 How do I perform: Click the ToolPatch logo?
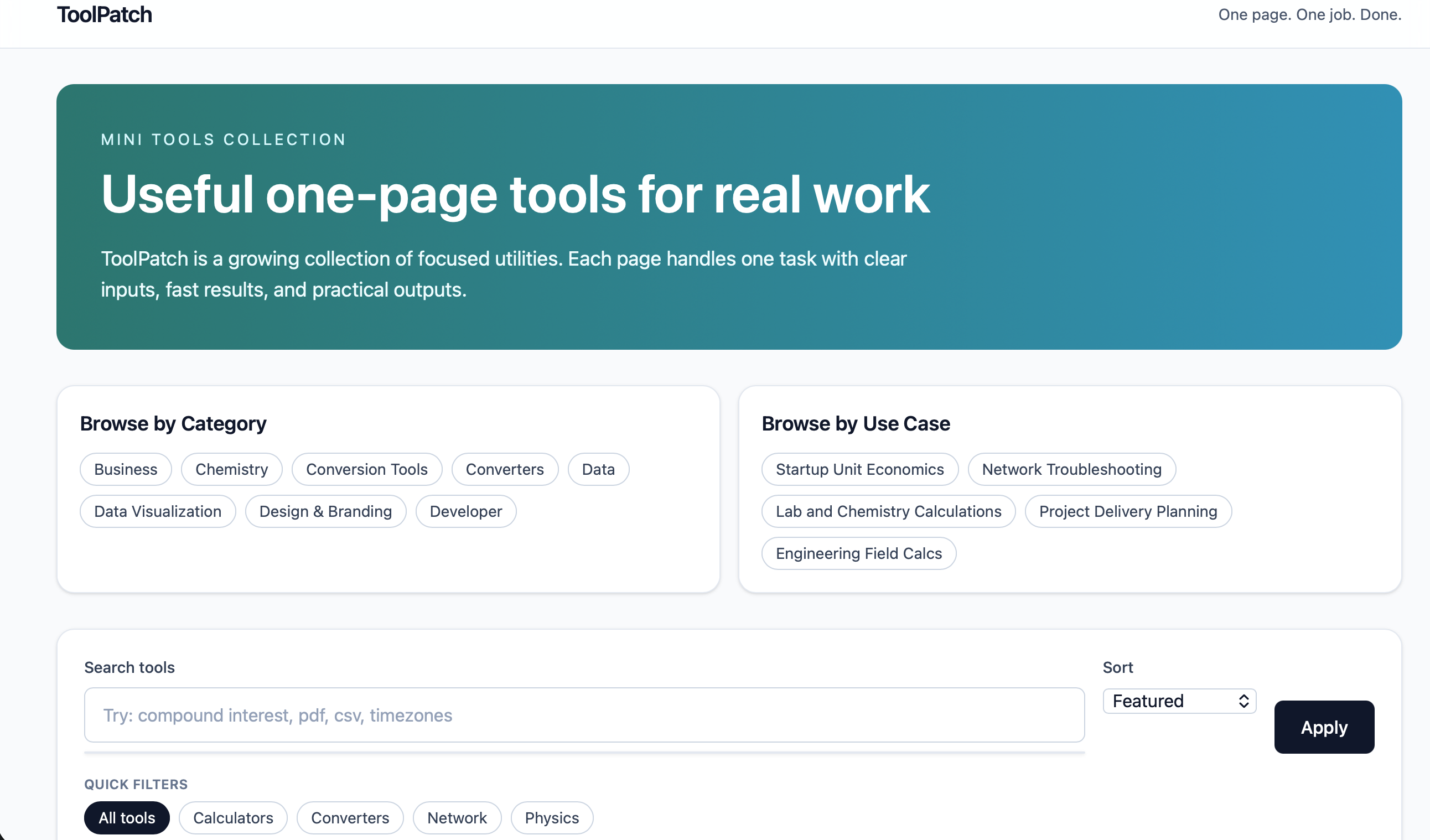104,14
